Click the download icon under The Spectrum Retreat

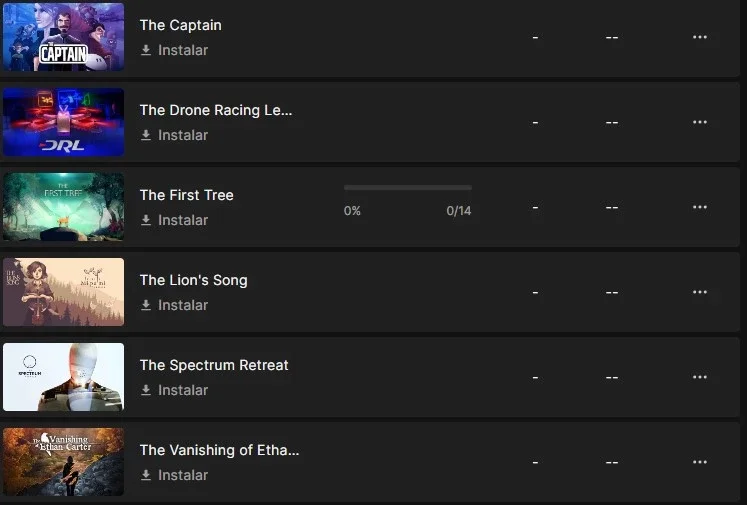pyautogui.click(x=146, y=390)
